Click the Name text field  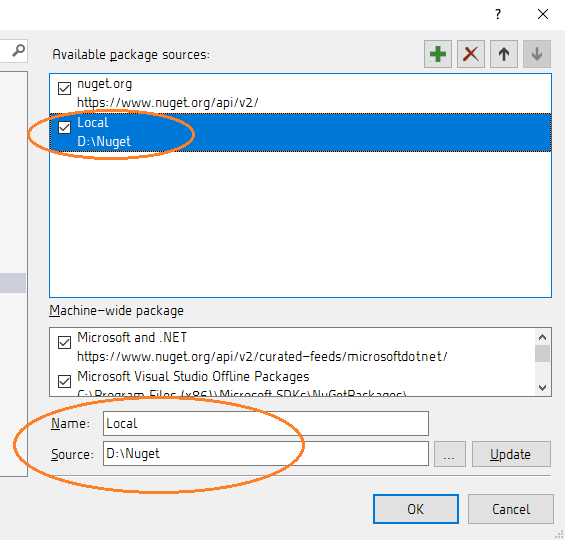coord(266,423)
